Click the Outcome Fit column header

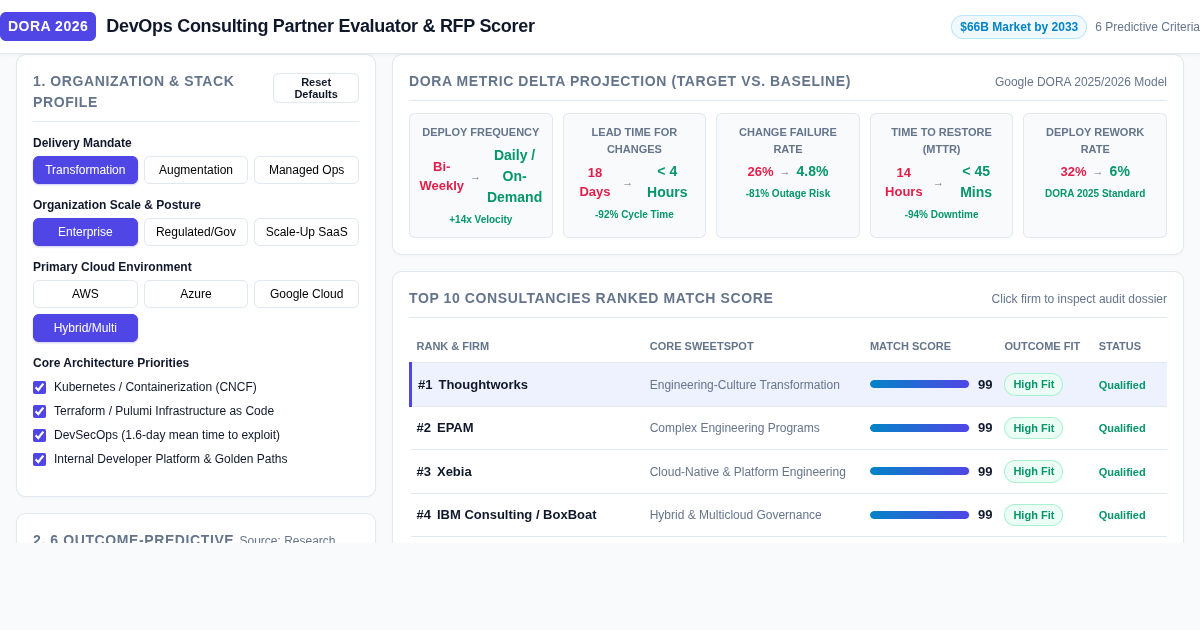(1042, 346)
